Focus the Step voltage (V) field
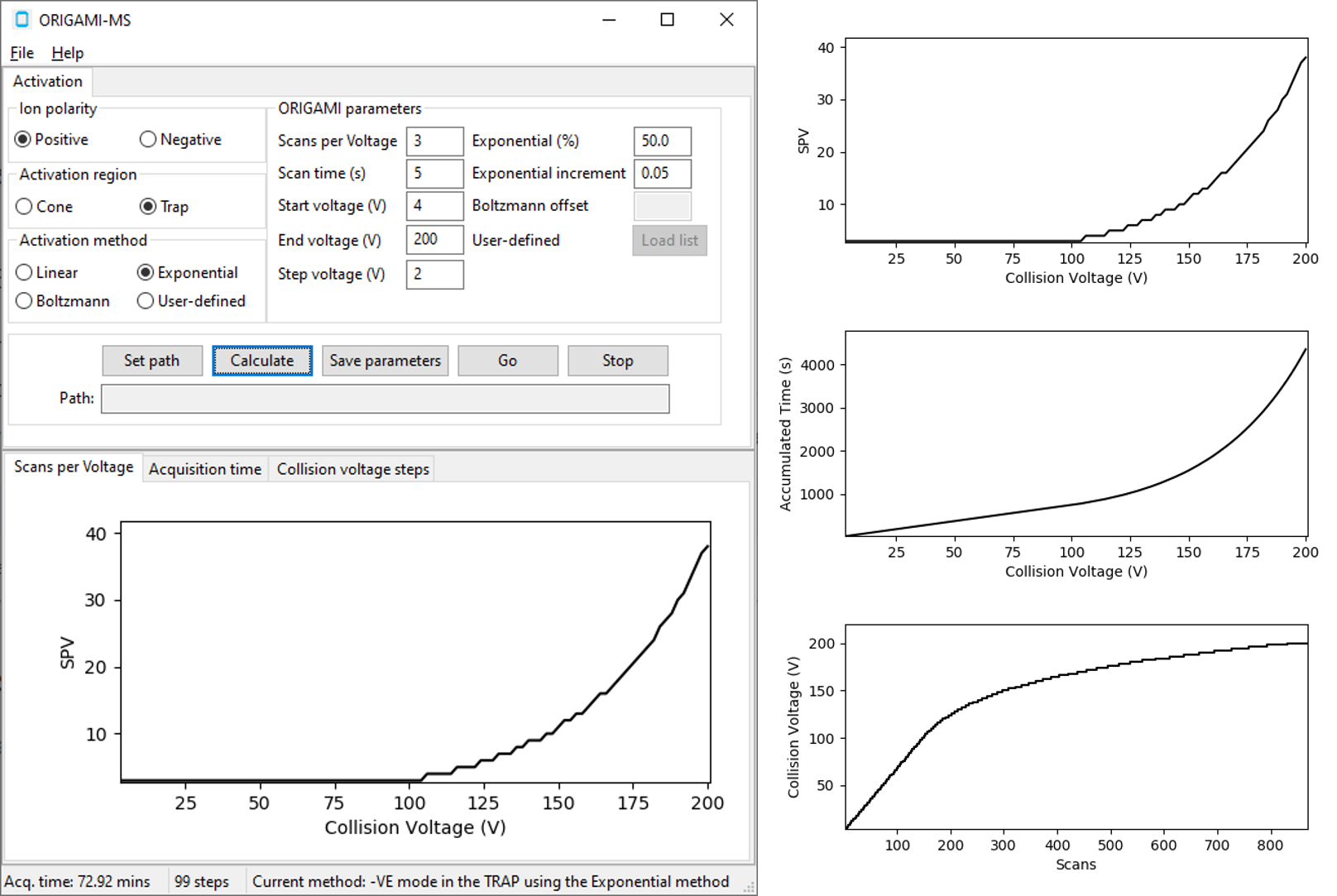Screen dimensions: 1337x896 435,275
